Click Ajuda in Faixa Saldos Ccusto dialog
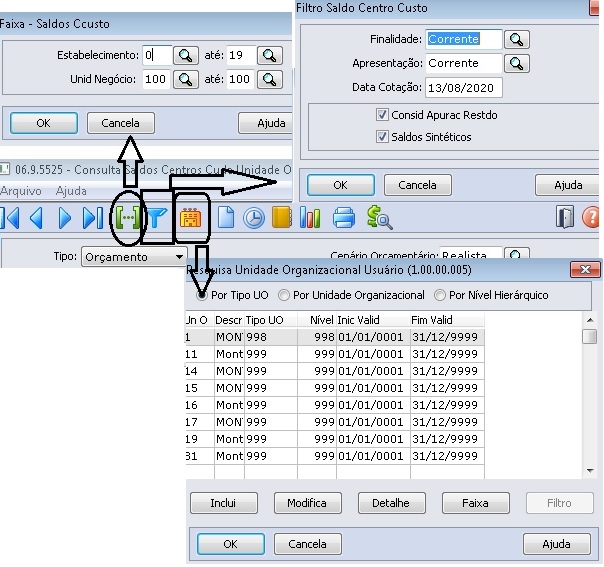Image resolution: width=604 pixels, height=567 pixels. point(266,123)
